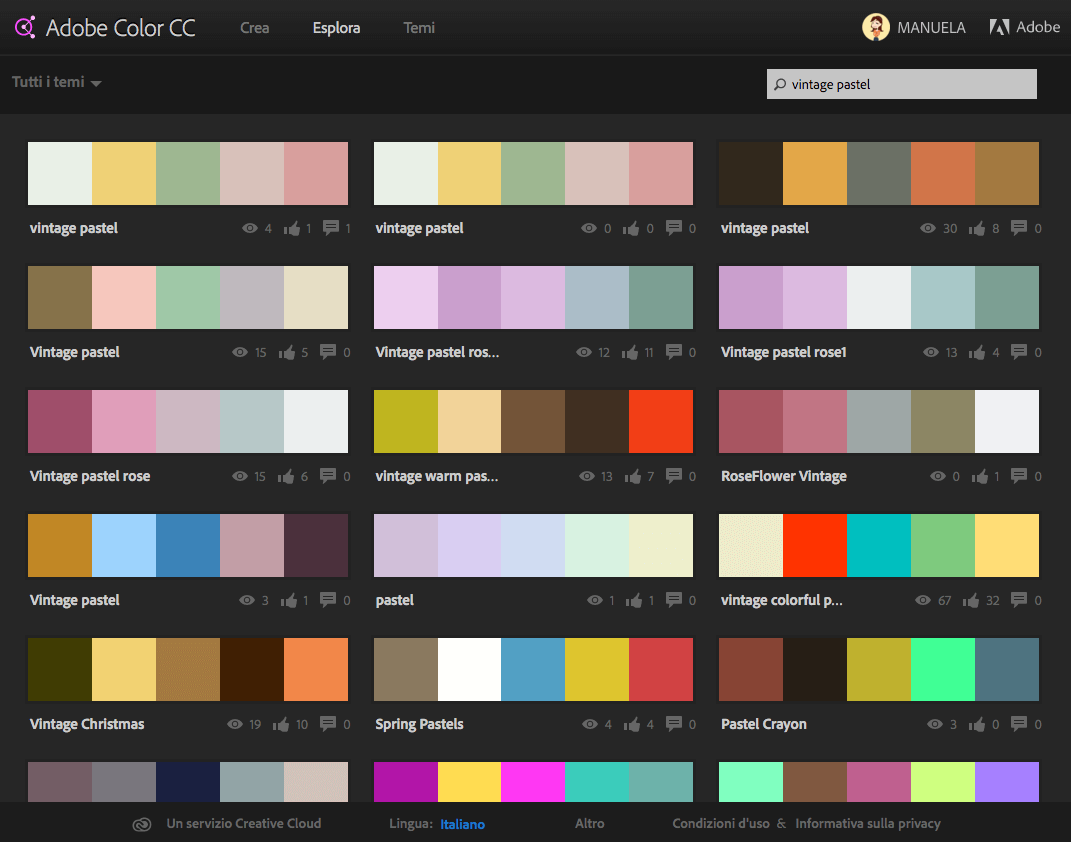Expand the Tutti i temi filter dropdown

point(57,83)
